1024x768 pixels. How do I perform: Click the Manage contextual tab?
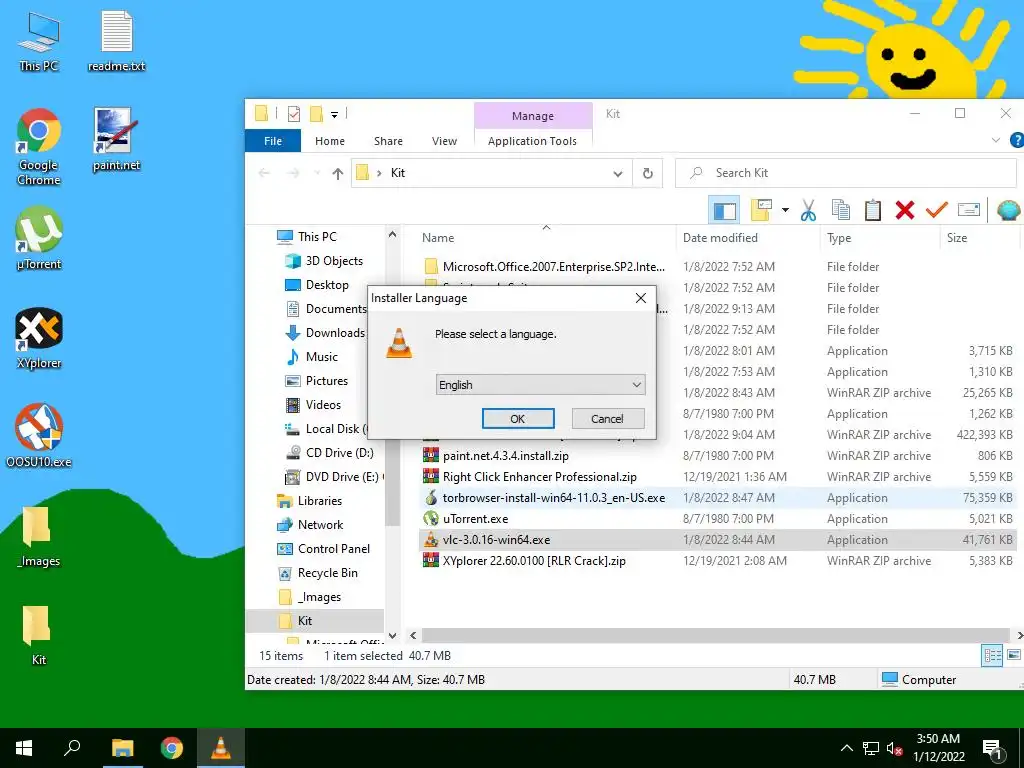click(532, 116)
